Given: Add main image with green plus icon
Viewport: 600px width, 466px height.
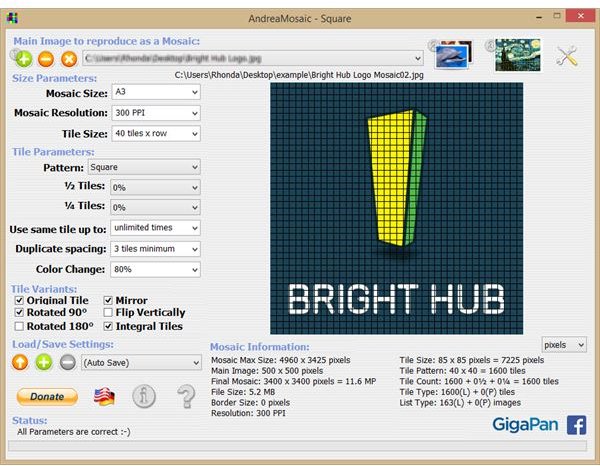Looking at the screenshot, I should (x=24, y=59).
